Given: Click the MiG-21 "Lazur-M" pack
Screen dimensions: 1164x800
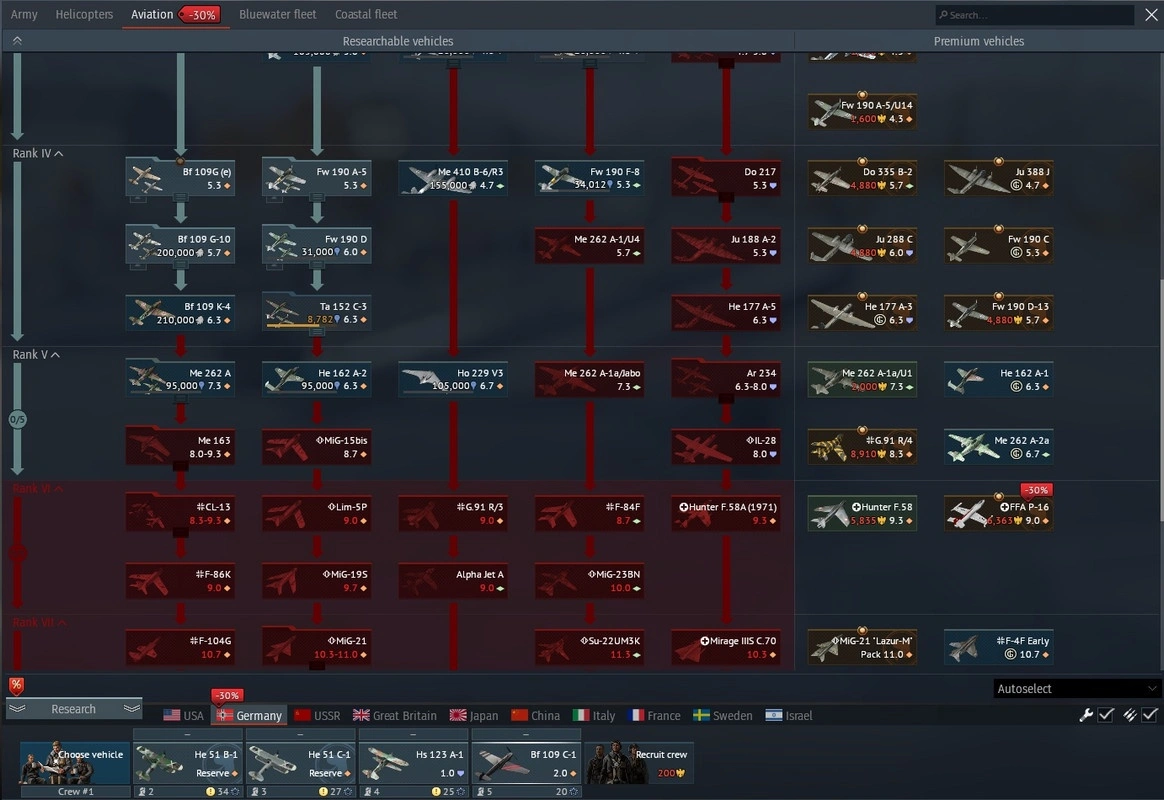Looking at the screenshot, I should point(862,647).
